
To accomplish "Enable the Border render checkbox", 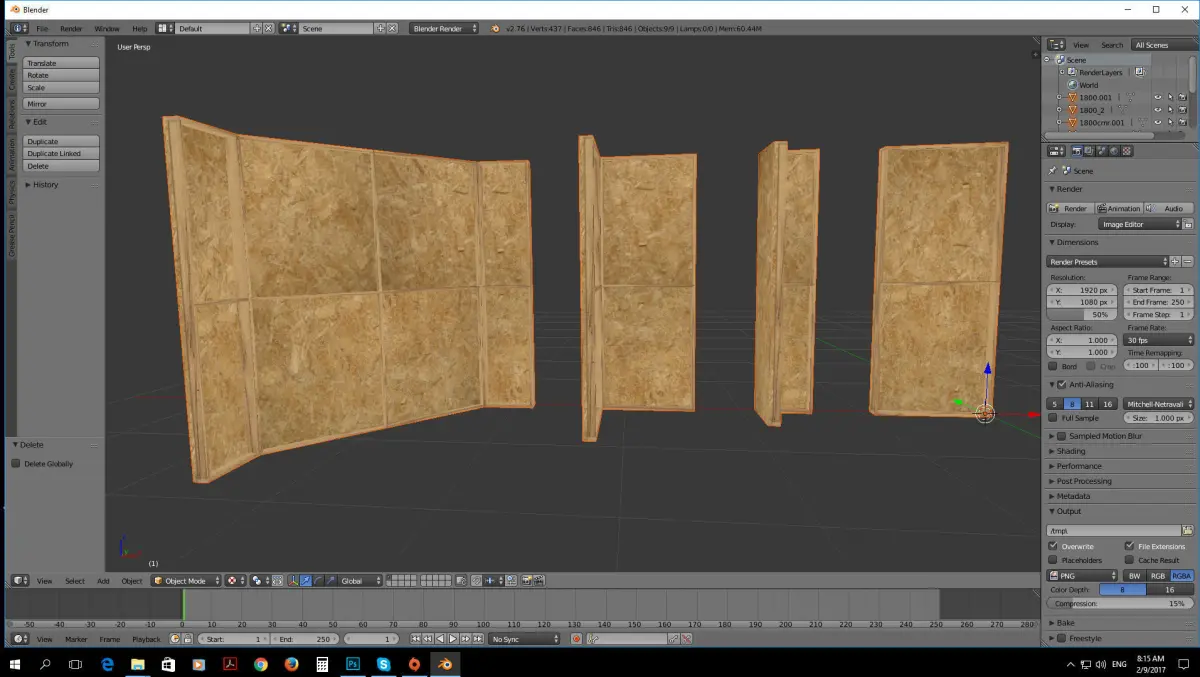I will (1053, 366).
